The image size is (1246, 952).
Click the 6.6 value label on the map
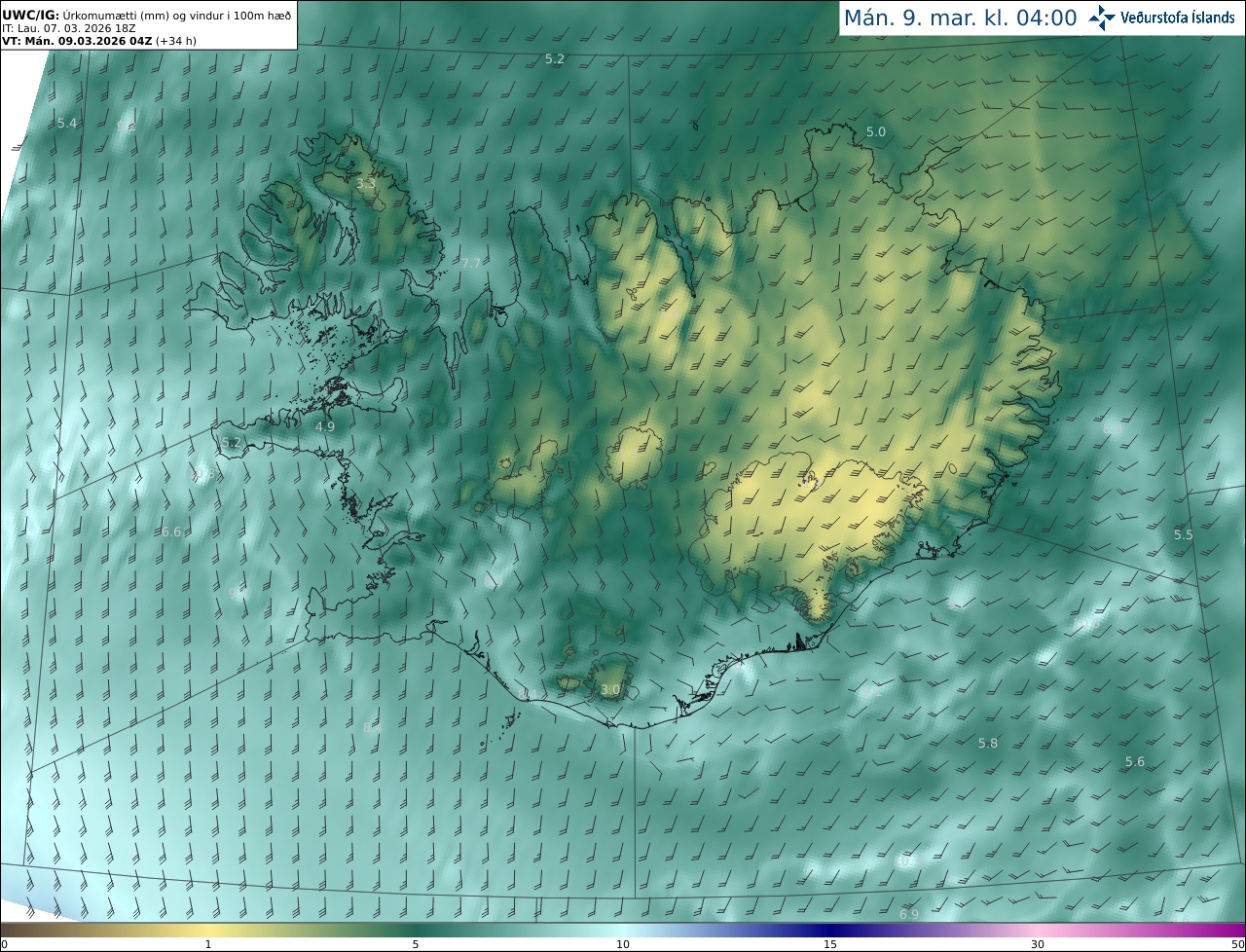click(x=171, y=531)
